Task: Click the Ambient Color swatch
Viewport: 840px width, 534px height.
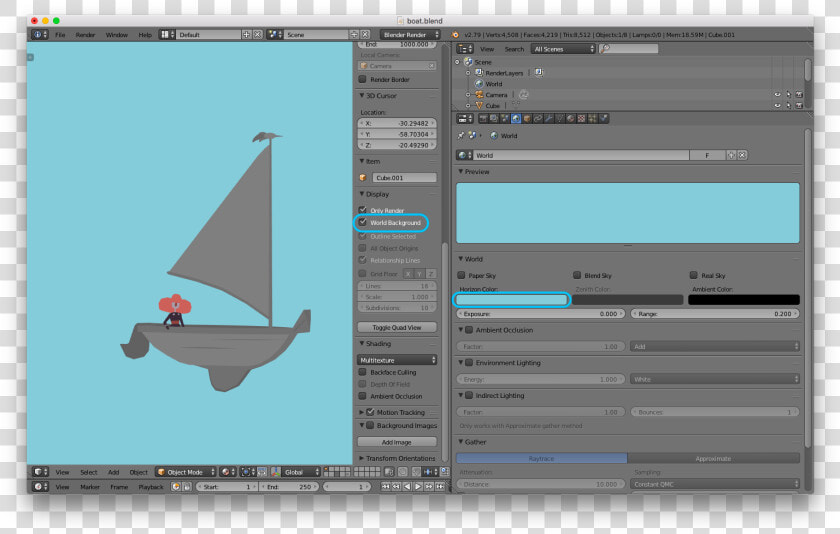Action: coord(744,300)
